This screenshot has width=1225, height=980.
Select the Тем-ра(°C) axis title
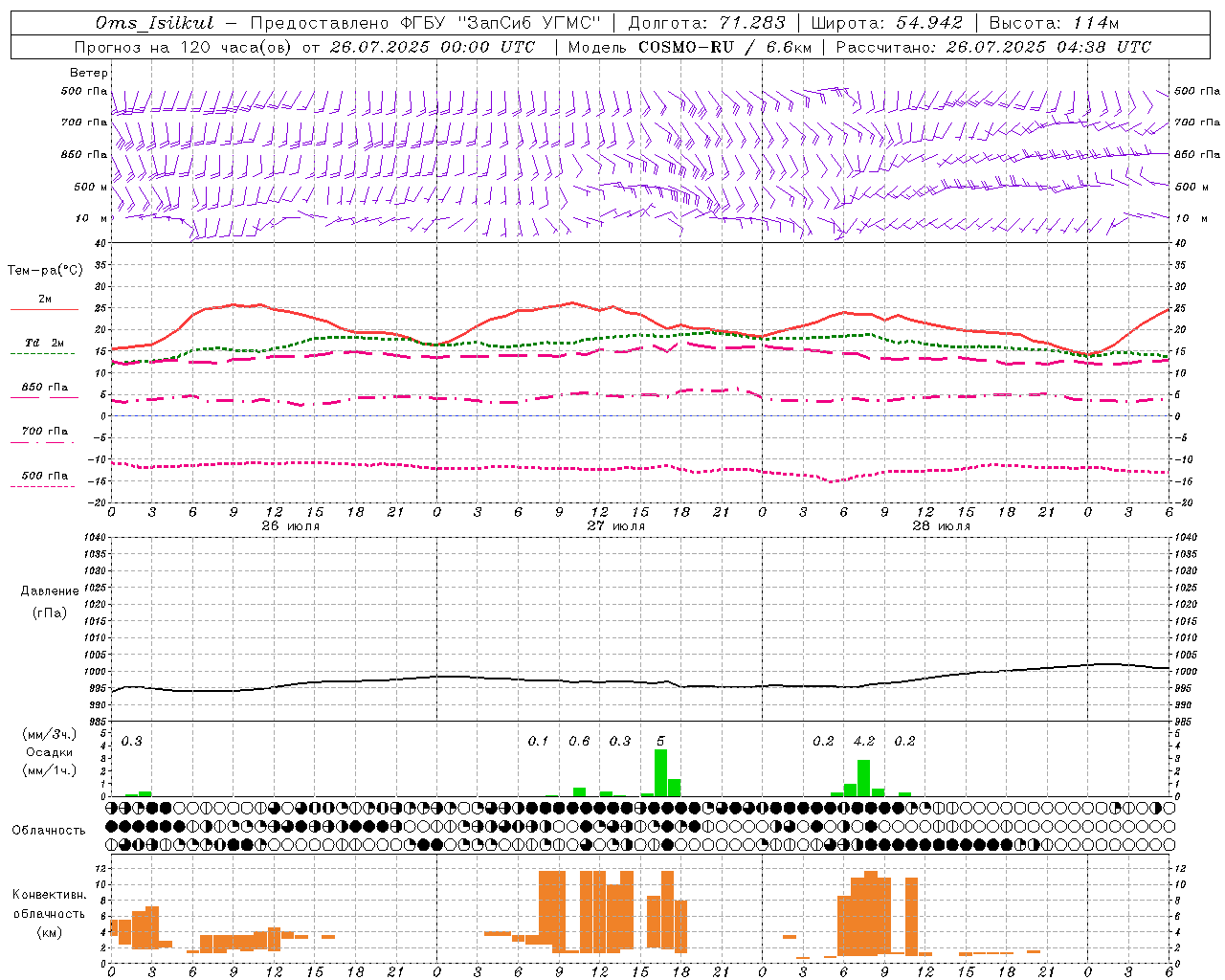45,271
